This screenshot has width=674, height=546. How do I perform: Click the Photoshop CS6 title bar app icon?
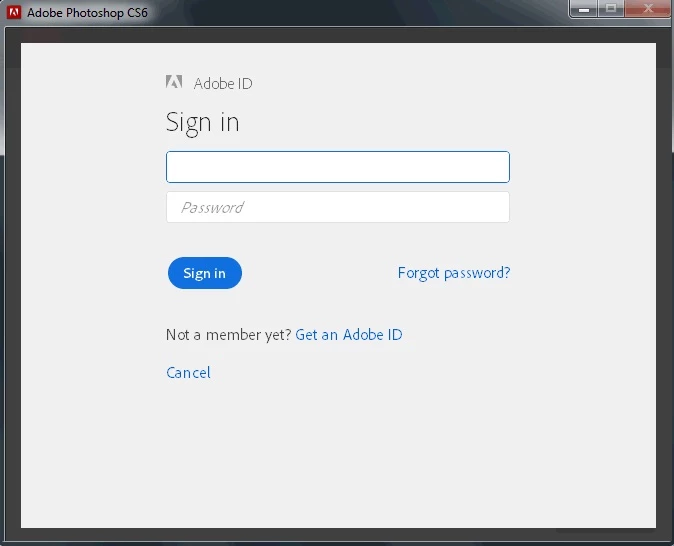click(14, 12)
